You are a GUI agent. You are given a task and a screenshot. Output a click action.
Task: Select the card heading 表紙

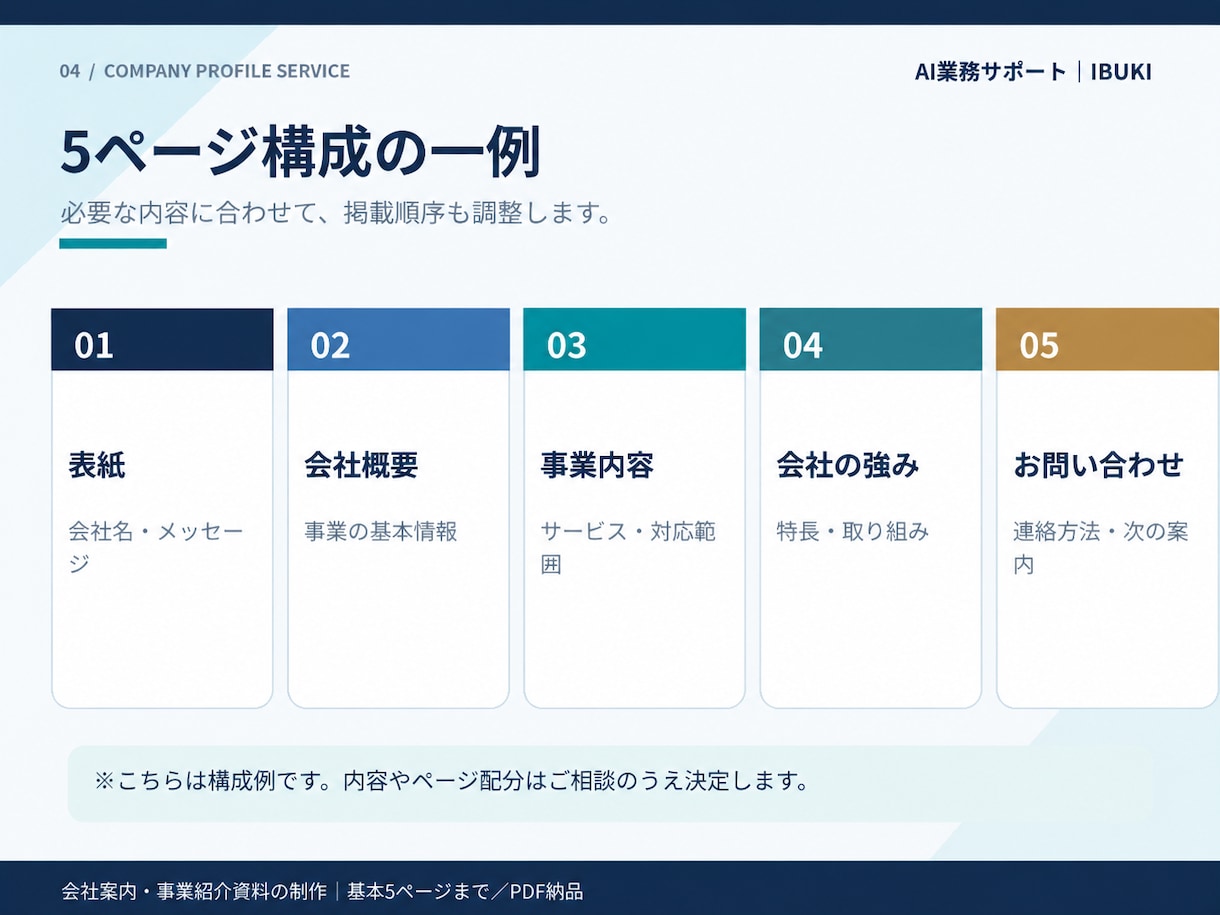point(97,465)
